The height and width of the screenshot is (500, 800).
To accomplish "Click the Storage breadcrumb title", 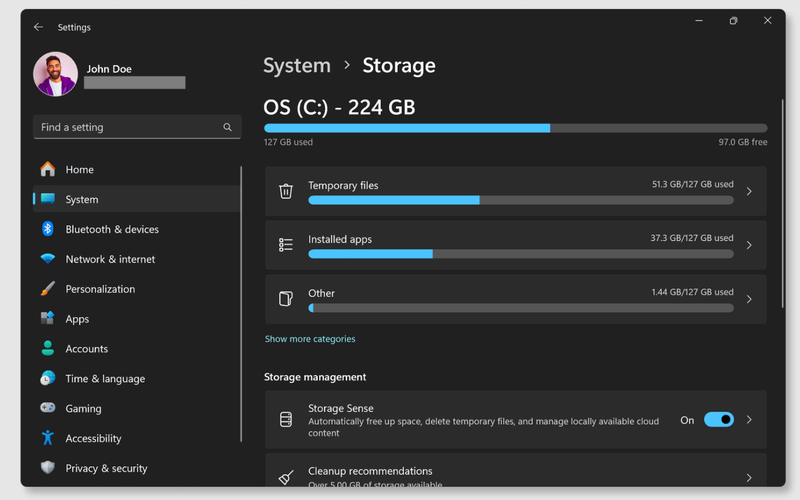I will click(x=399, y=65).
